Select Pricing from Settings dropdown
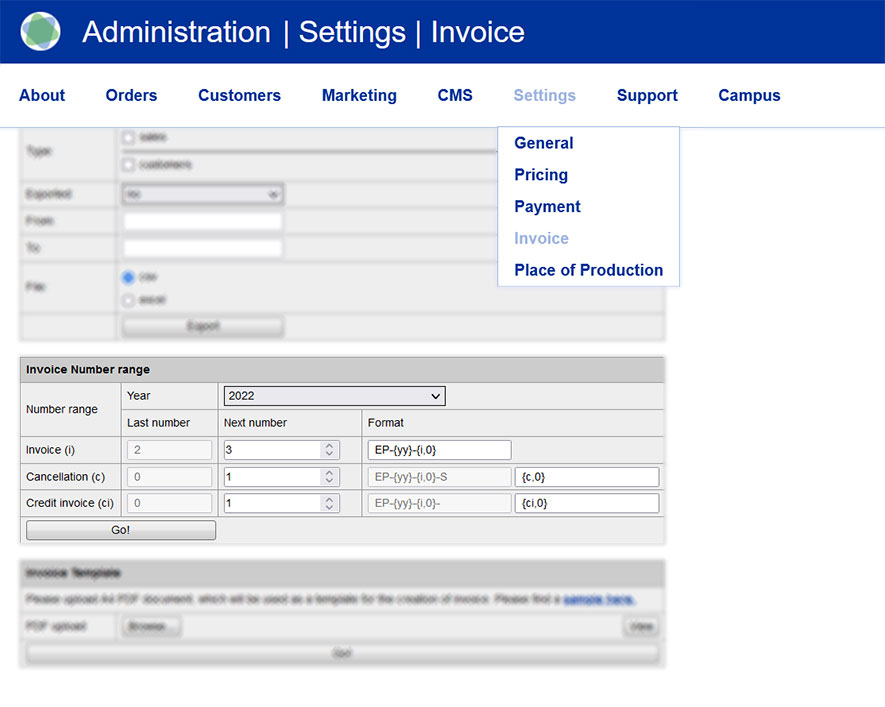Viewport: 885px width, 707px height. 541,175
